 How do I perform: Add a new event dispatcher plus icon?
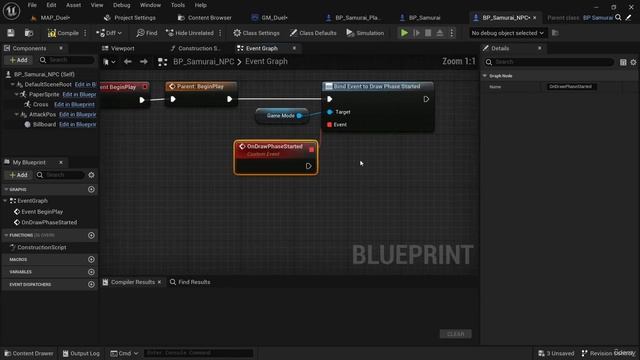91,284
